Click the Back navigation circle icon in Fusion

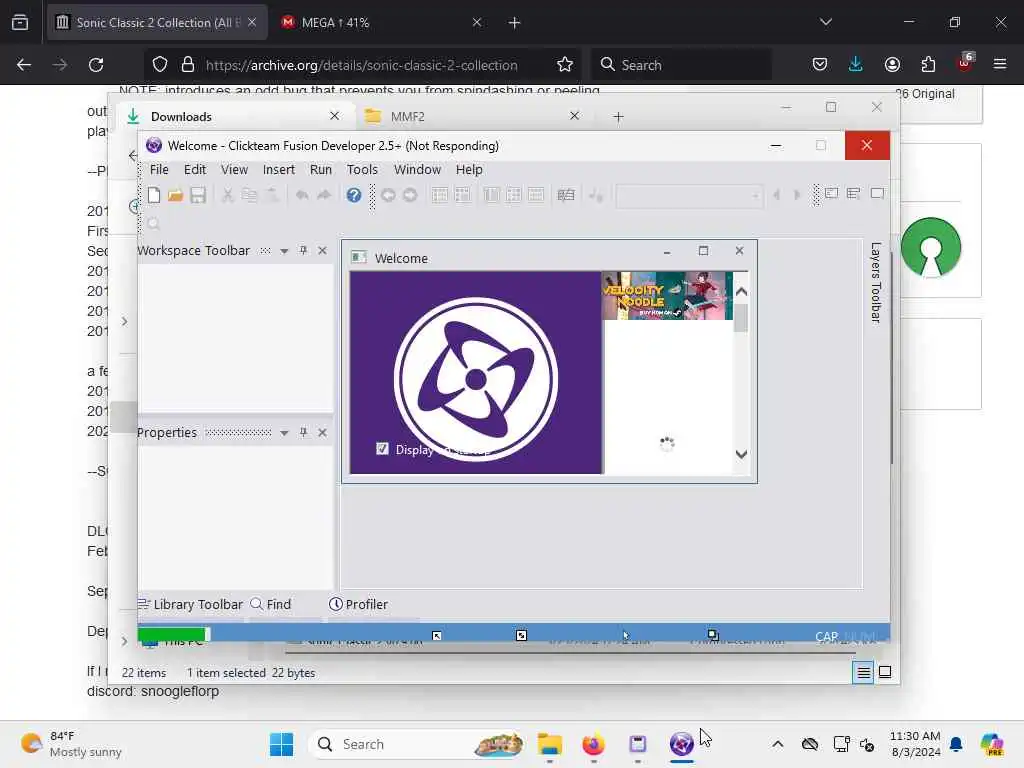[x=388, y=195]
